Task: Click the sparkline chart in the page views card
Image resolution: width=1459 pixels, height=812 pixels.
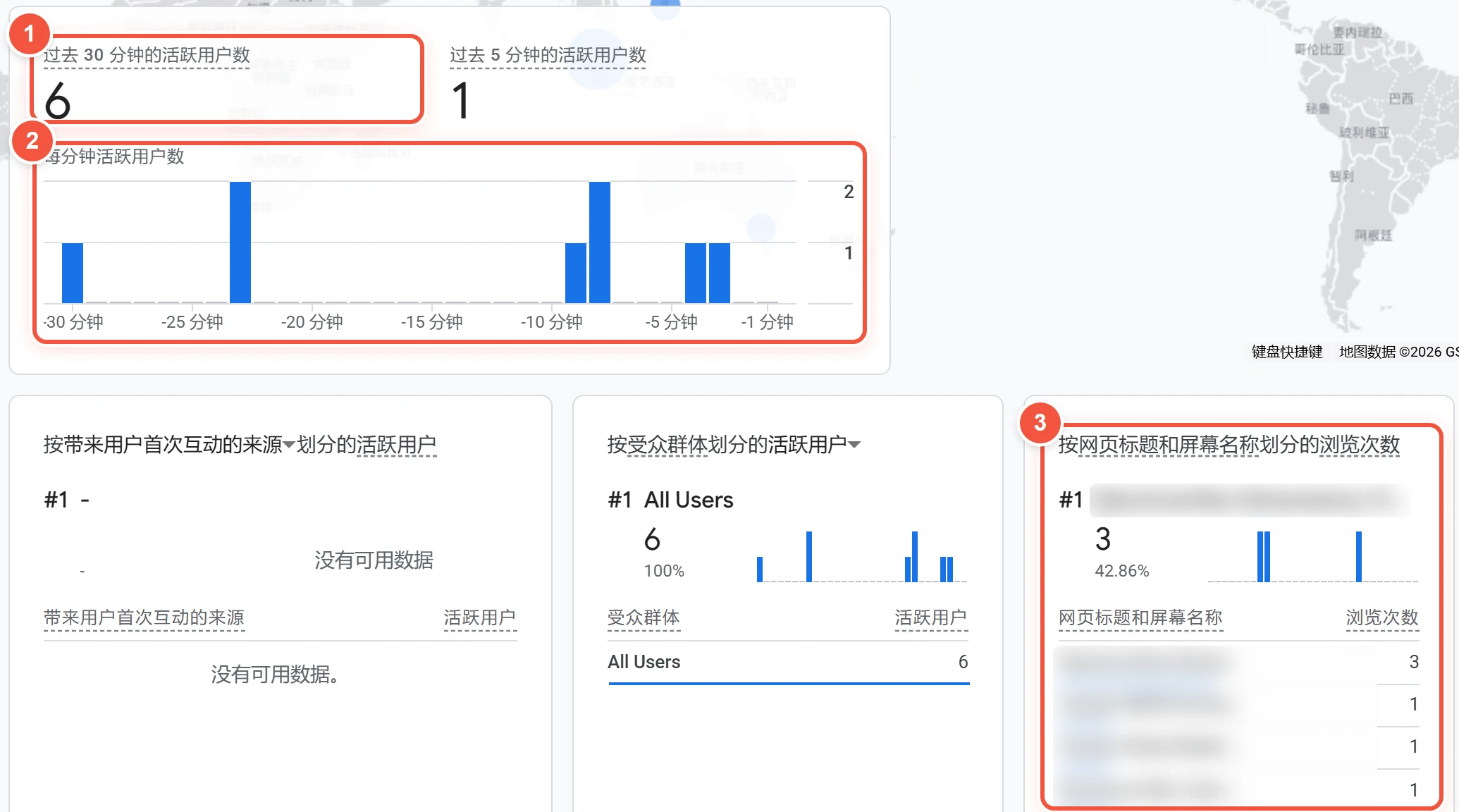Action: pyautogui.click(x=1312, y=557)
